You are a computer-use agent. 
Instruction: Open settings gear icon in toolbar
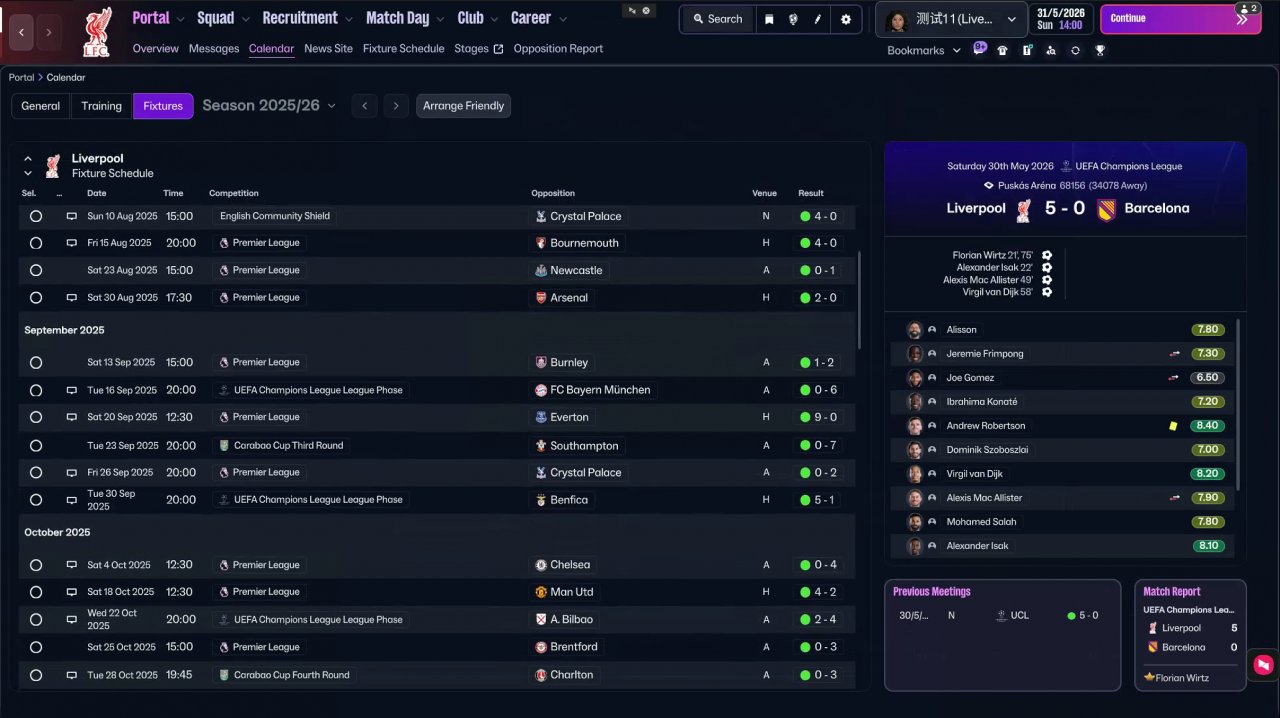coord(846,19)
